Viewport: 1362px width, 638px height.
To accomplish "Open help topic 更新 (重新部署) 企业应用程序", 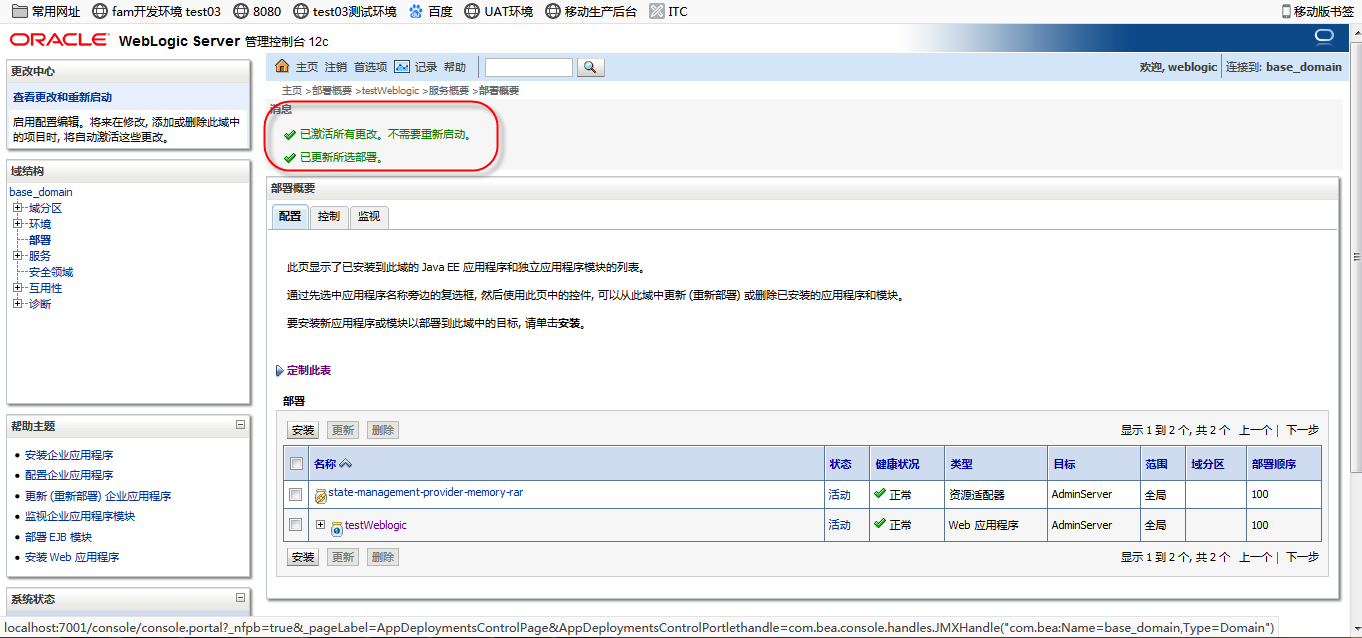I will pyautogui.click(x=98, y=496).
